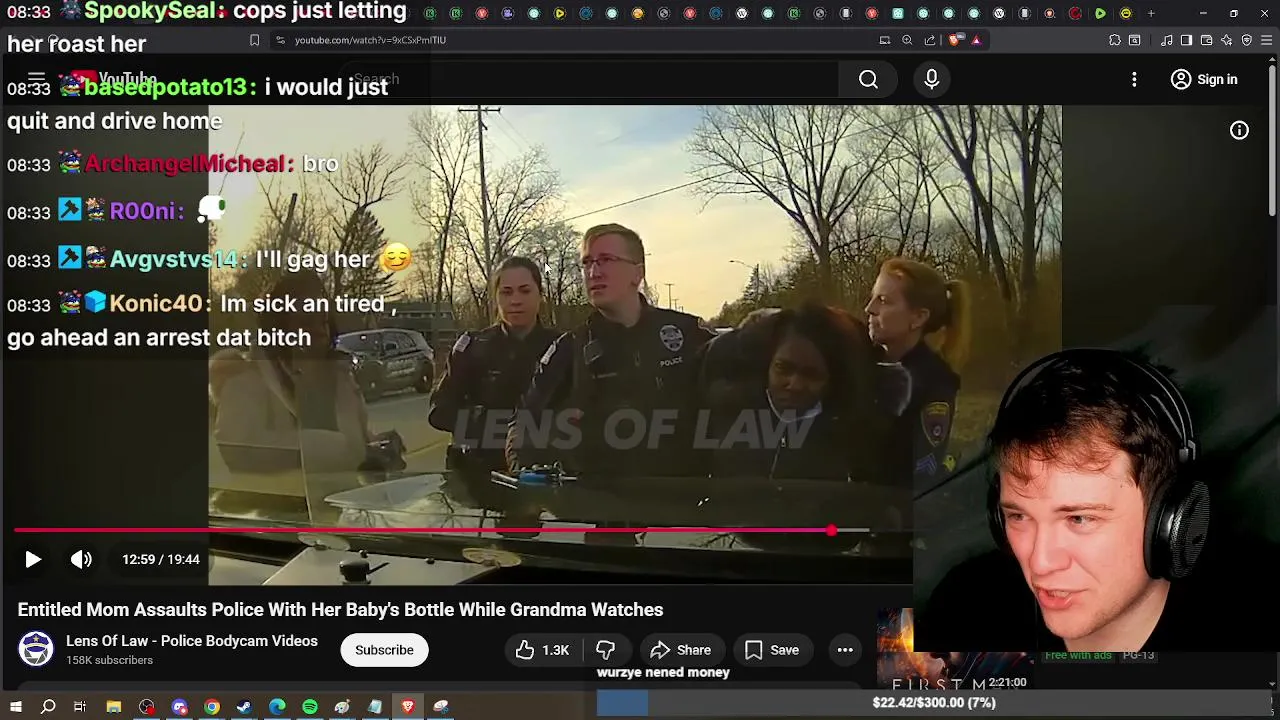Open the video info card icon

point(1239,130)
